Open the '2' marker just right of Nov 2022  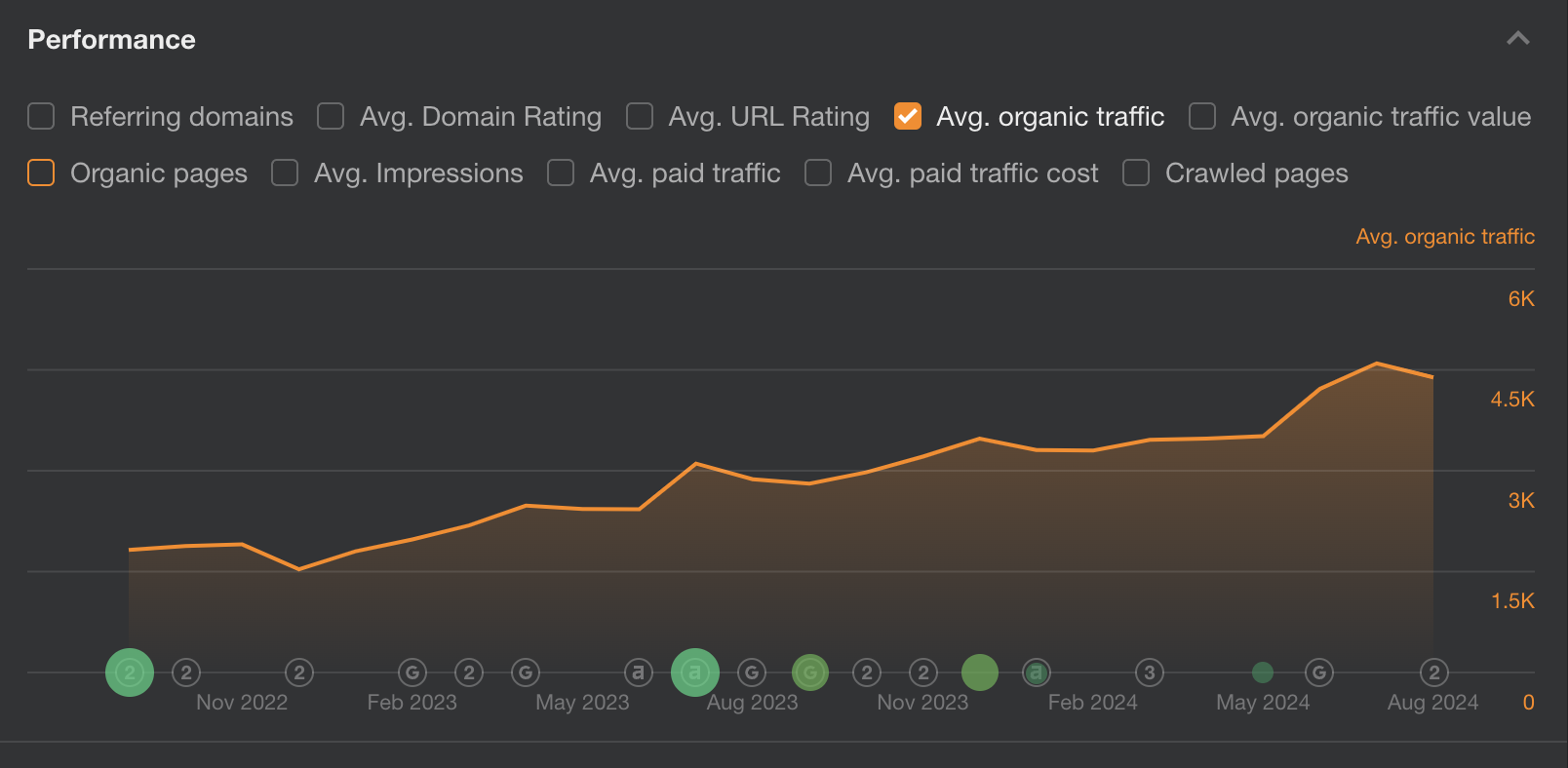pyautogui.click(x=299, y=672)
